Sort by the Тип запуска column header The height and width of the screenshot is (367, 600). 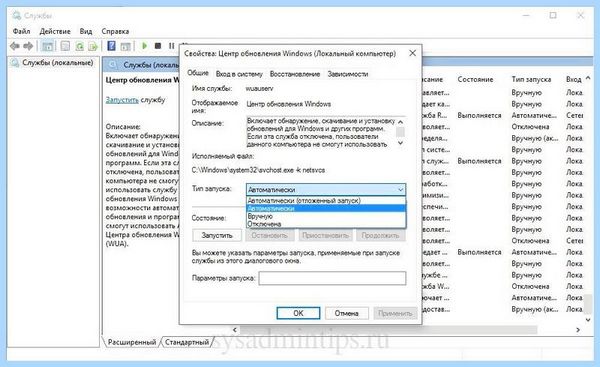point(531,79)
